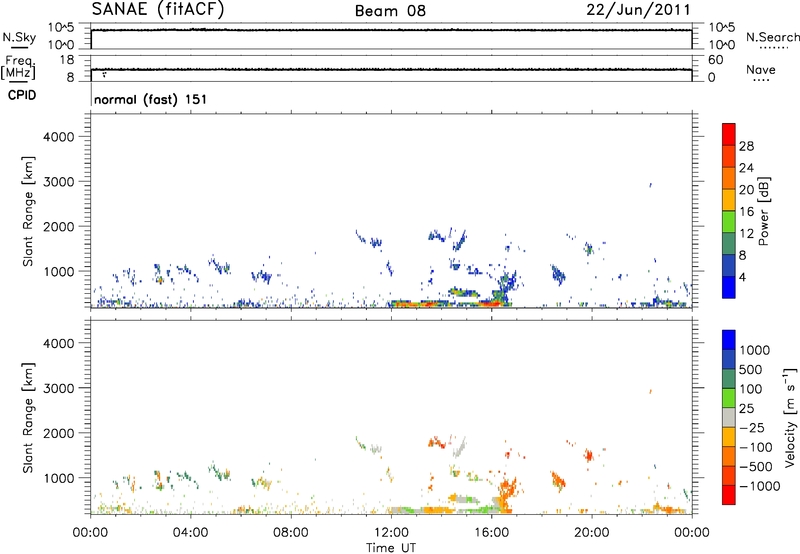Screen dimensions: 800x554
Task: Click the 04:00 time axis label
Action: (x=190, y=533)
